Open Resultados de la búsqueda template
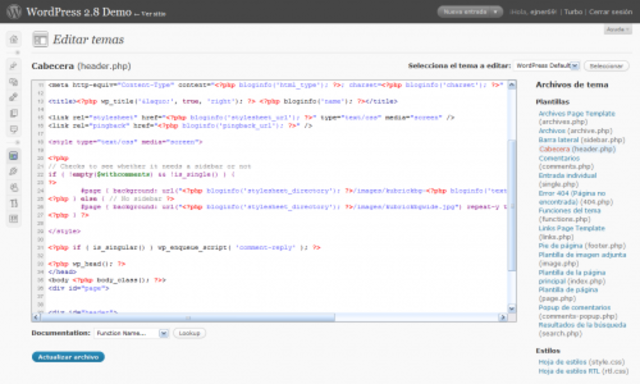The width and height of the screenshot is (640, 384). (582, 325)
